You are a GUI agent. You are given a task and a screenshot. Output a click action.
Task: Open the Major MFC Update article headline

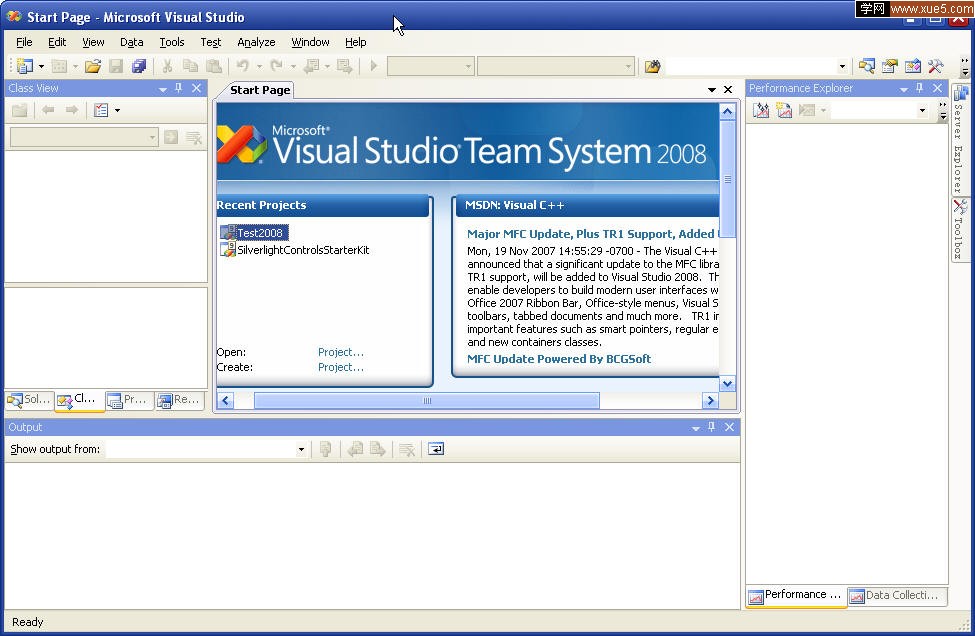593,234
